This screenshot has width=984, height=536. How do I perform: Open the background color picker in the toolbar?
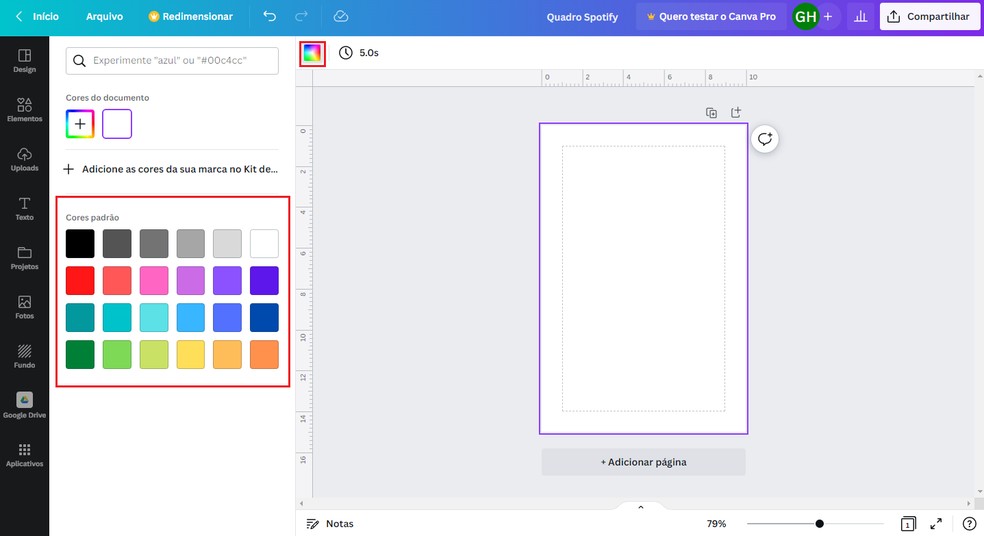(x=312, y=53)
